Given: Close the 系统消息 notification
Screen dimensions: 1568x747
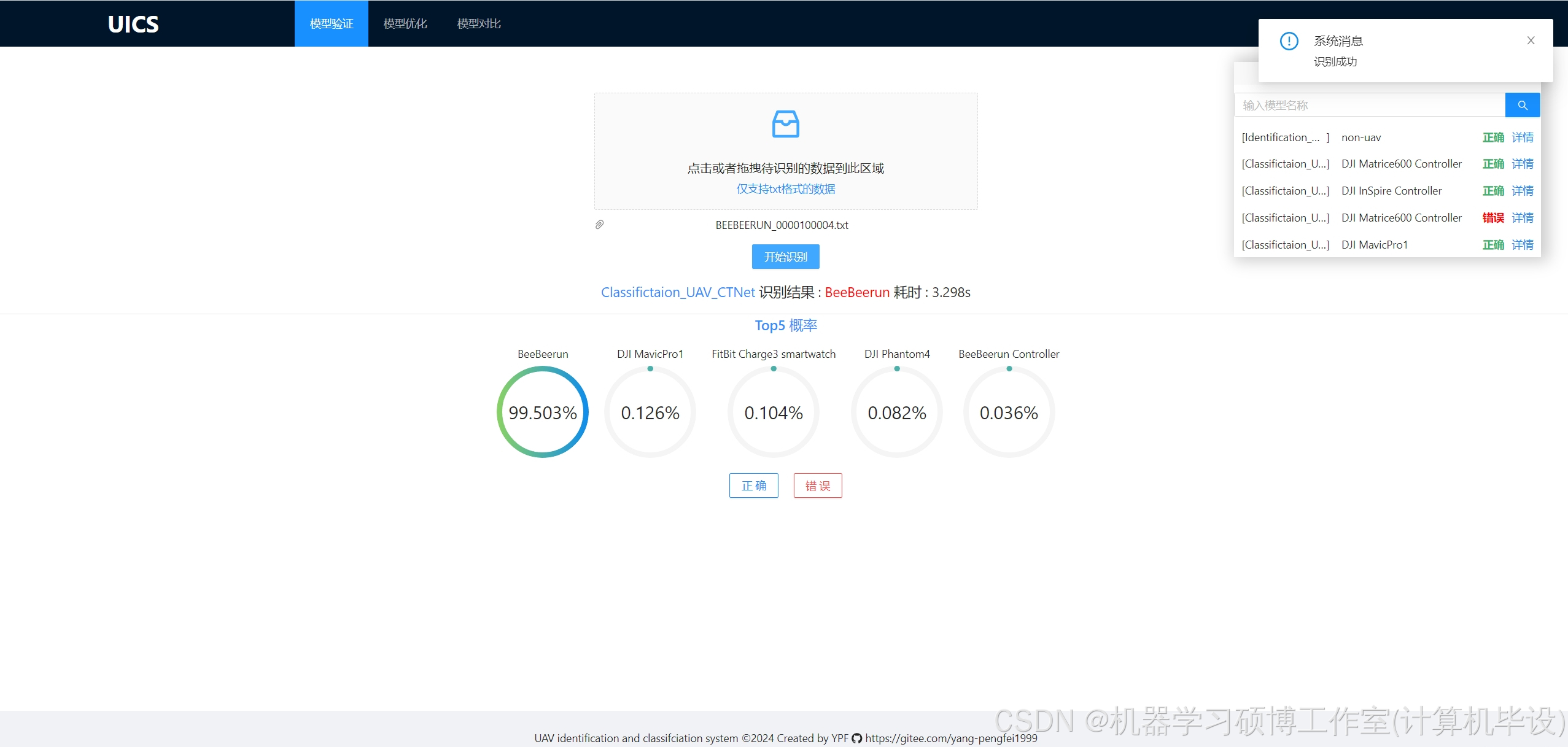Looking at the screenshot, I should click(1531, 41).
